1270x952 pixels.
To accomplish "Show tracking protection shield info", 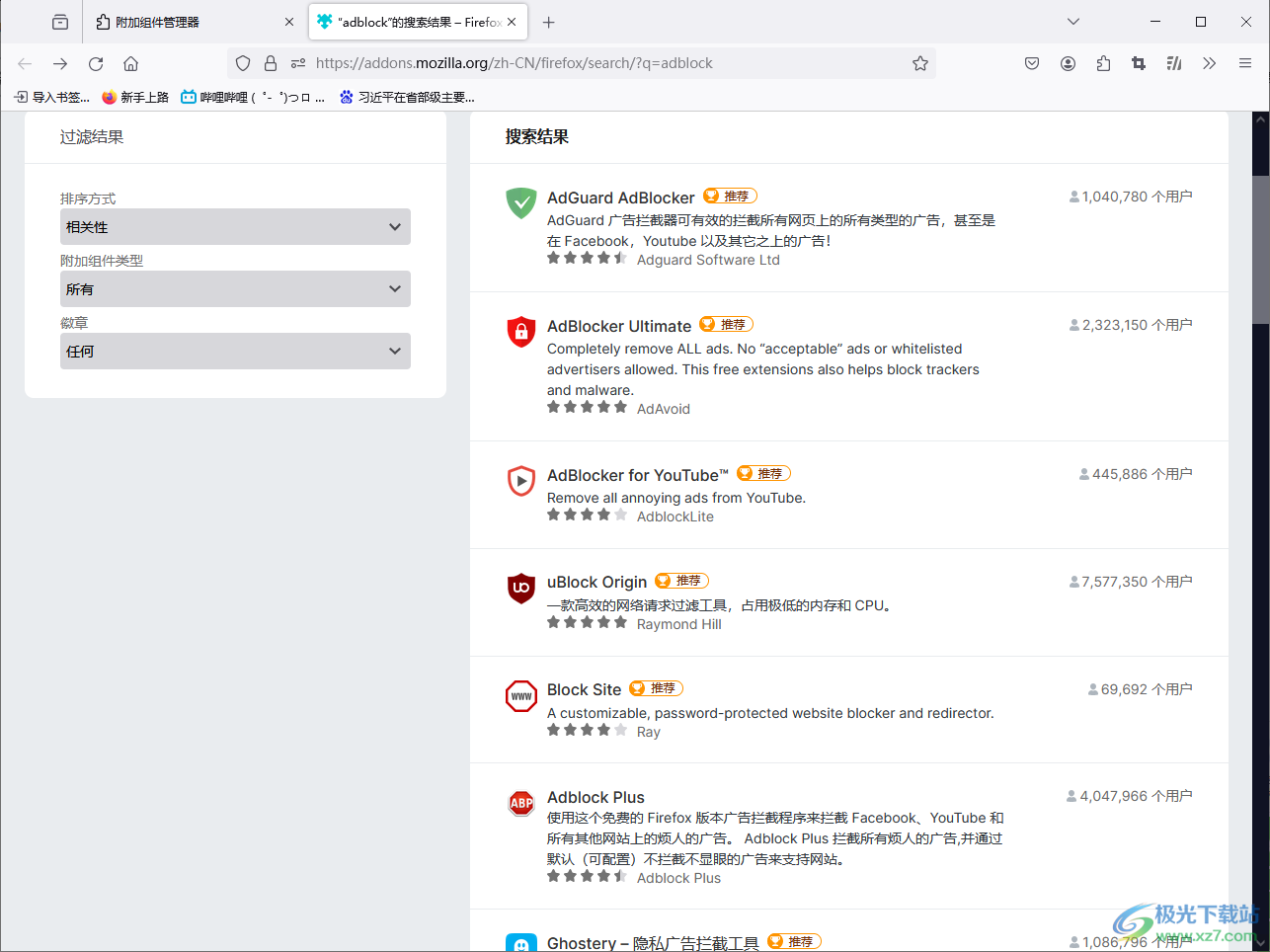I will click(243, 63).
